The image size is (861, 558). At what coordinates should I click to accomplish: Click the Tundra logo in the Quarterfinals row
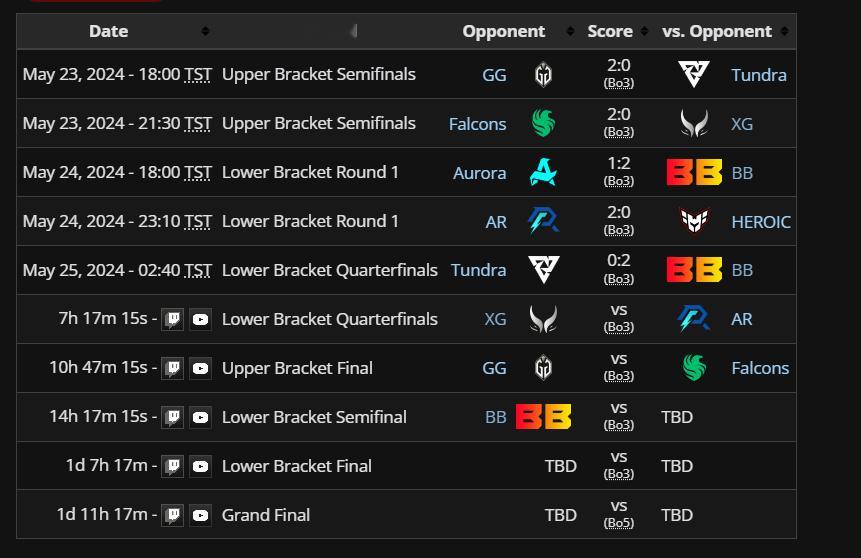click(543, 270)
